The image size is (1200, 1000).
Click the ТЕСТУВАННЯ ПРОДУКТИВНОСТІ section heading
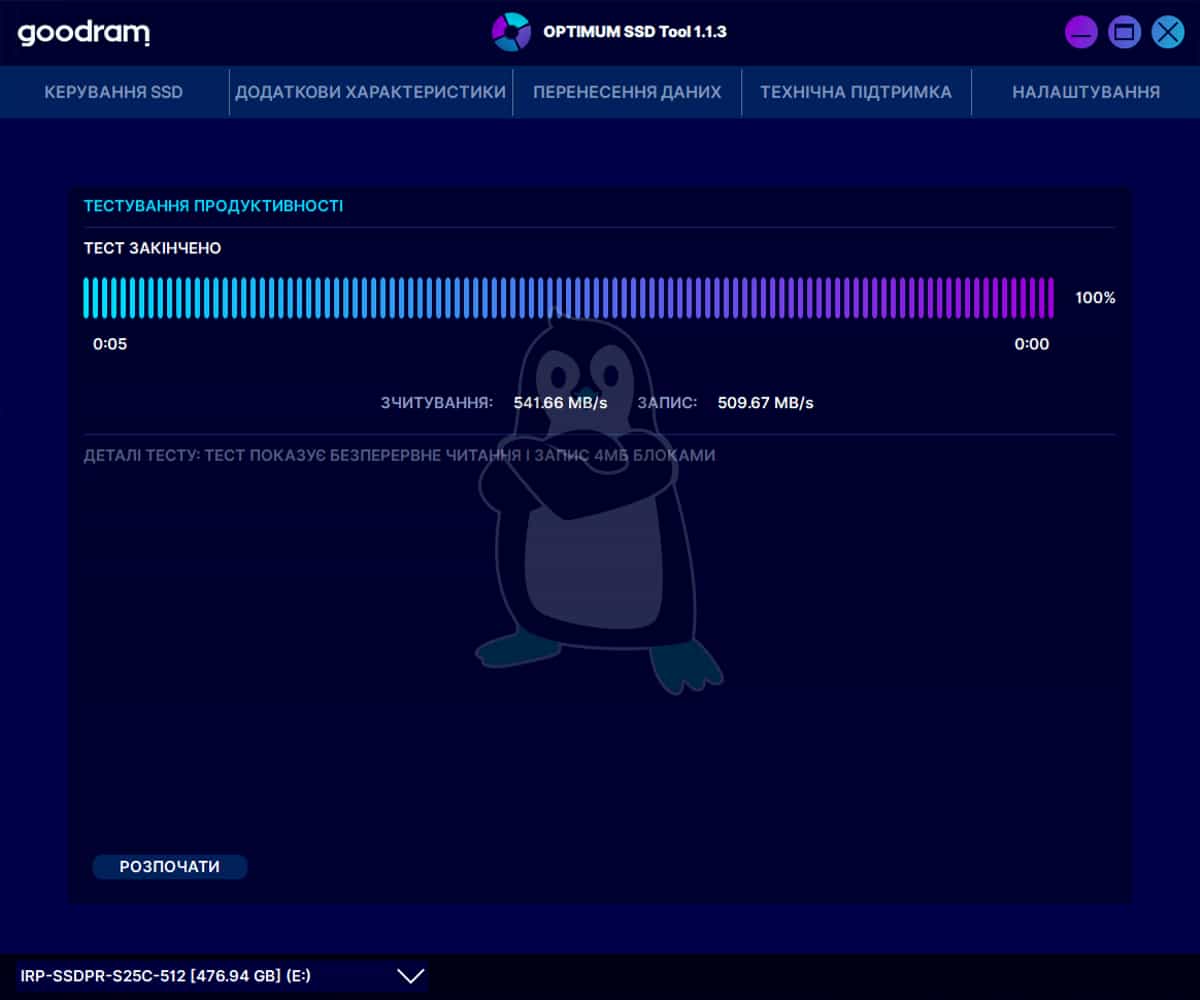[213, 206]
